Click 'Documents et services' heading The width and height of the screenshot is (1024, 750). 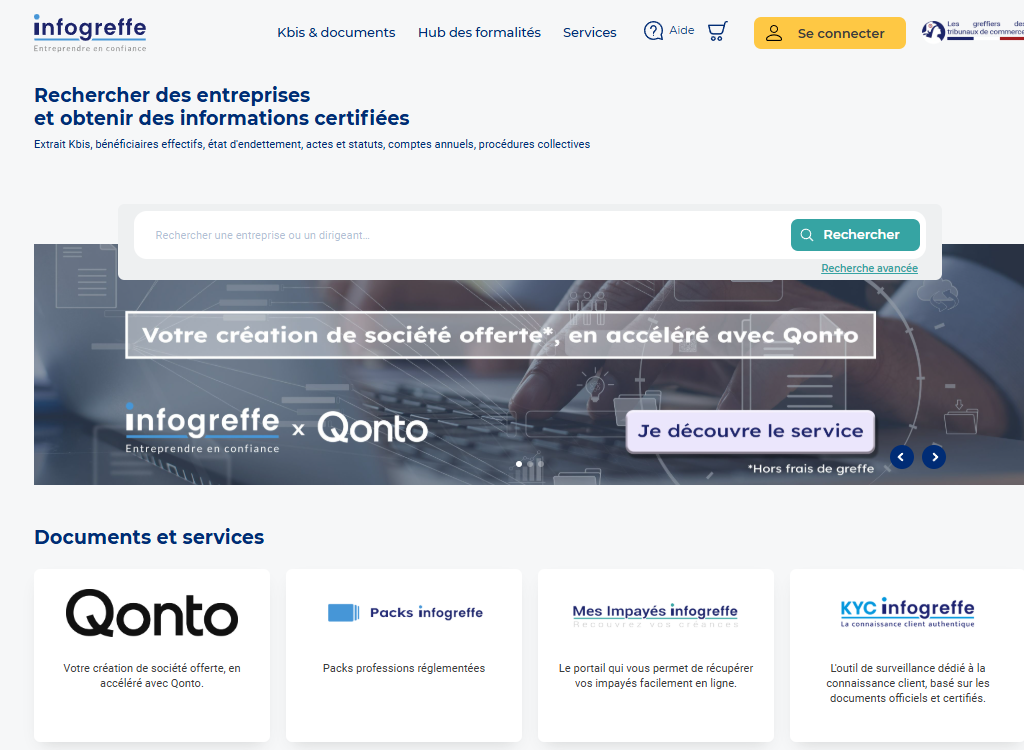click(x=149, y=537)
